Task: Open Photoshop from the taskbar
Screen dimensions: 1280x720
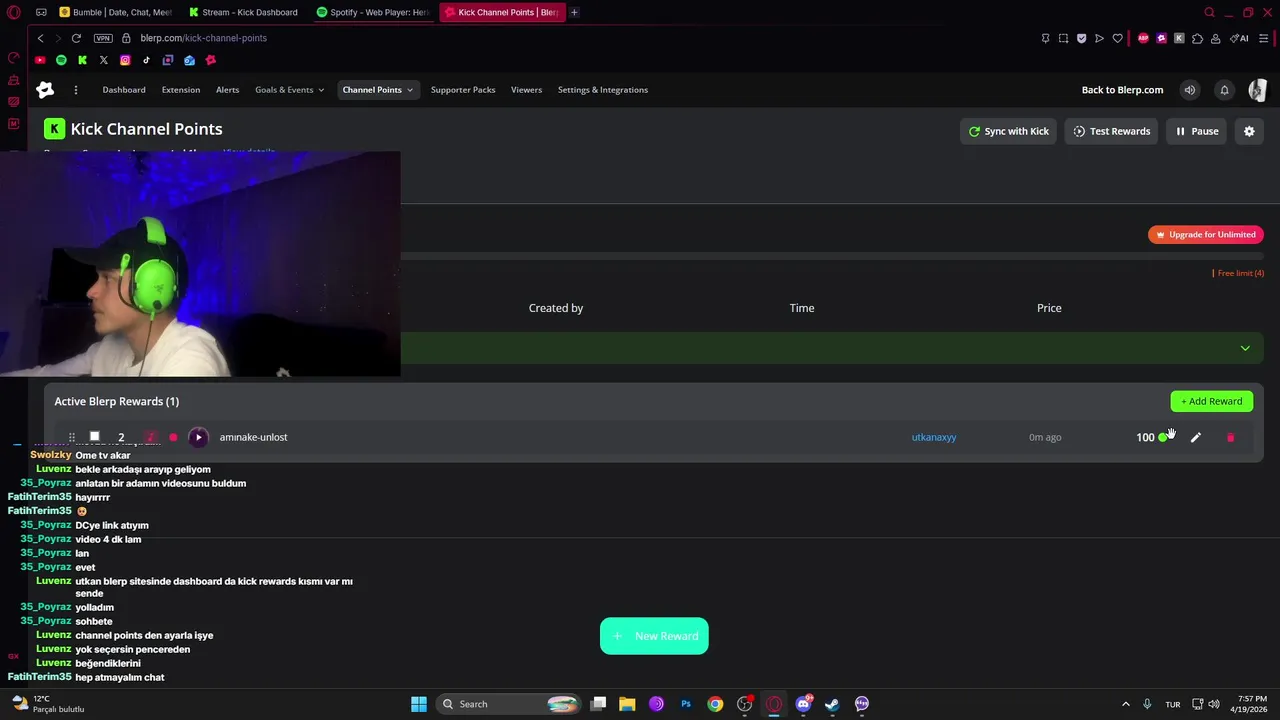Action: coord(686,704)
